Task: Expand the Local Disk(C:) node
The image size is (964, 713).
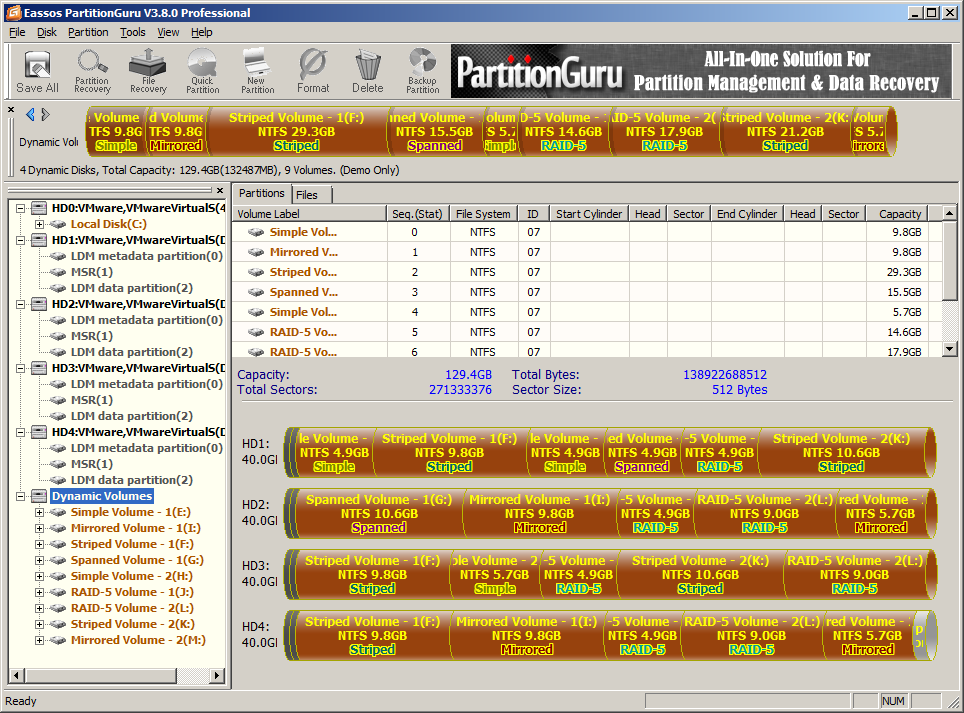Action: pyautogui.click(x=39, y=224)
